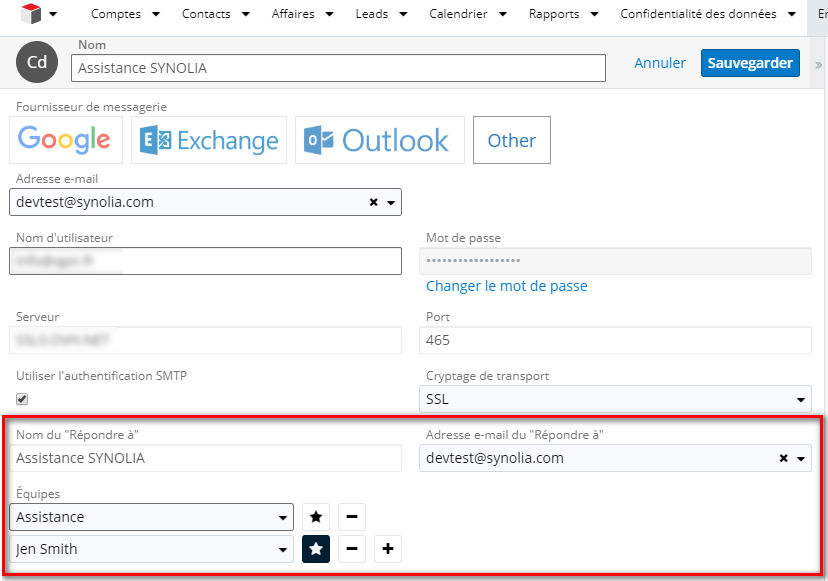Open Cryptage de transport SSL dropdown
The width and height of the screenshot is (828, 581).
(x=615, y=399)
